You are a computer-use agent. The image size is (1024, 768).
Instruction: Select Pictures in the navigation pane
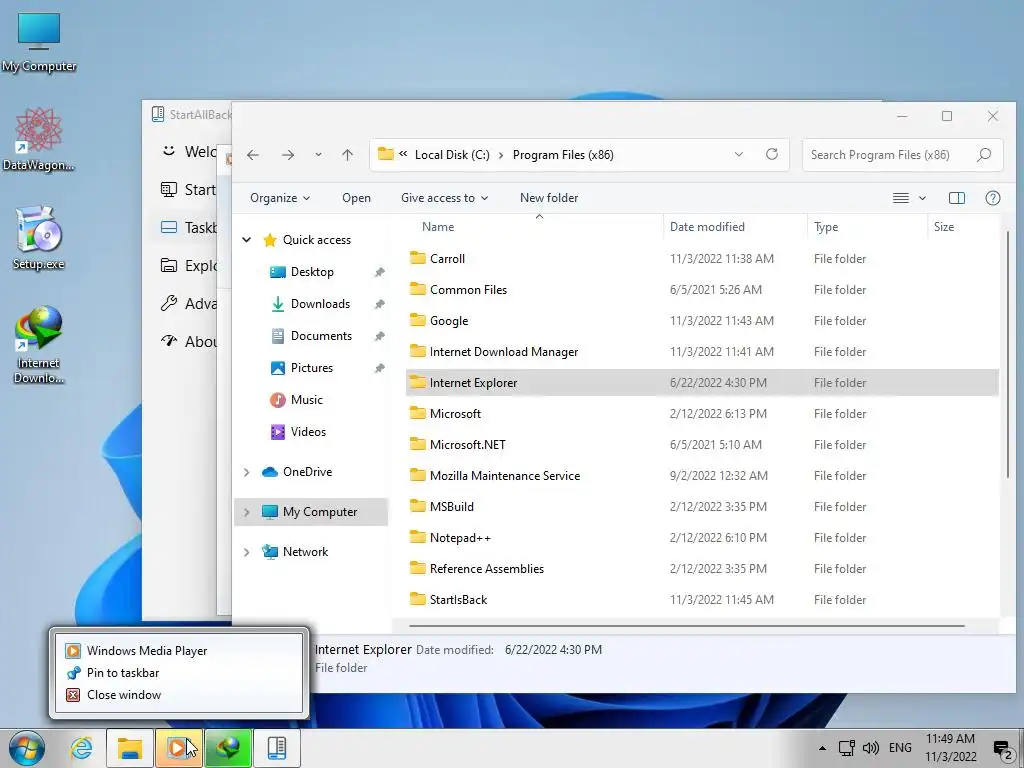(312, 368)
